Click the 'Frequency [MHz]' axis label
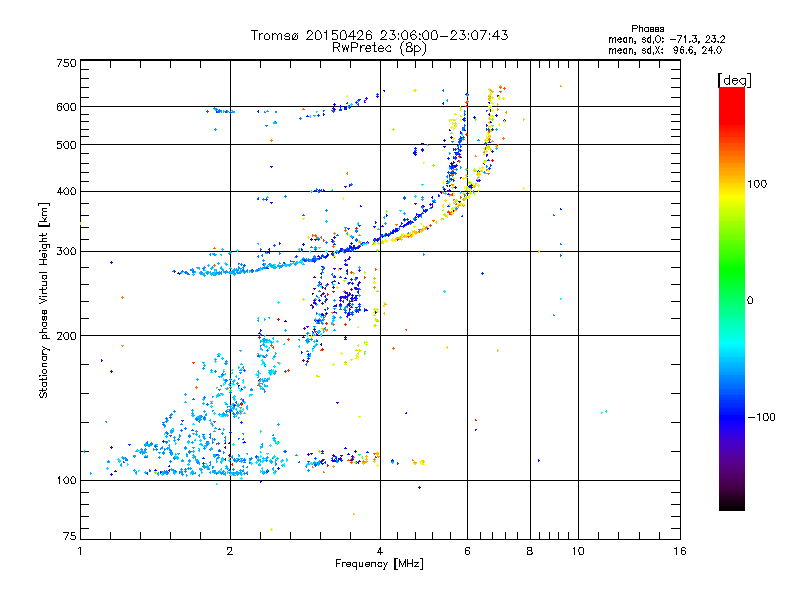 [x=379, y=564]
